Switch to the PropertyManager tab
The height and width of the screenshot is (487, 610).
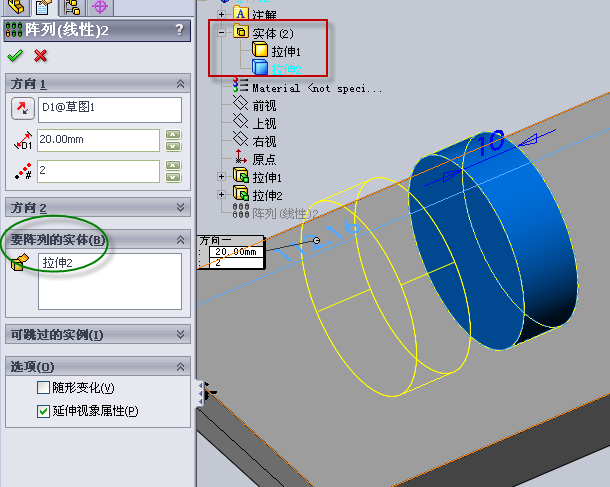click(43, 7)
